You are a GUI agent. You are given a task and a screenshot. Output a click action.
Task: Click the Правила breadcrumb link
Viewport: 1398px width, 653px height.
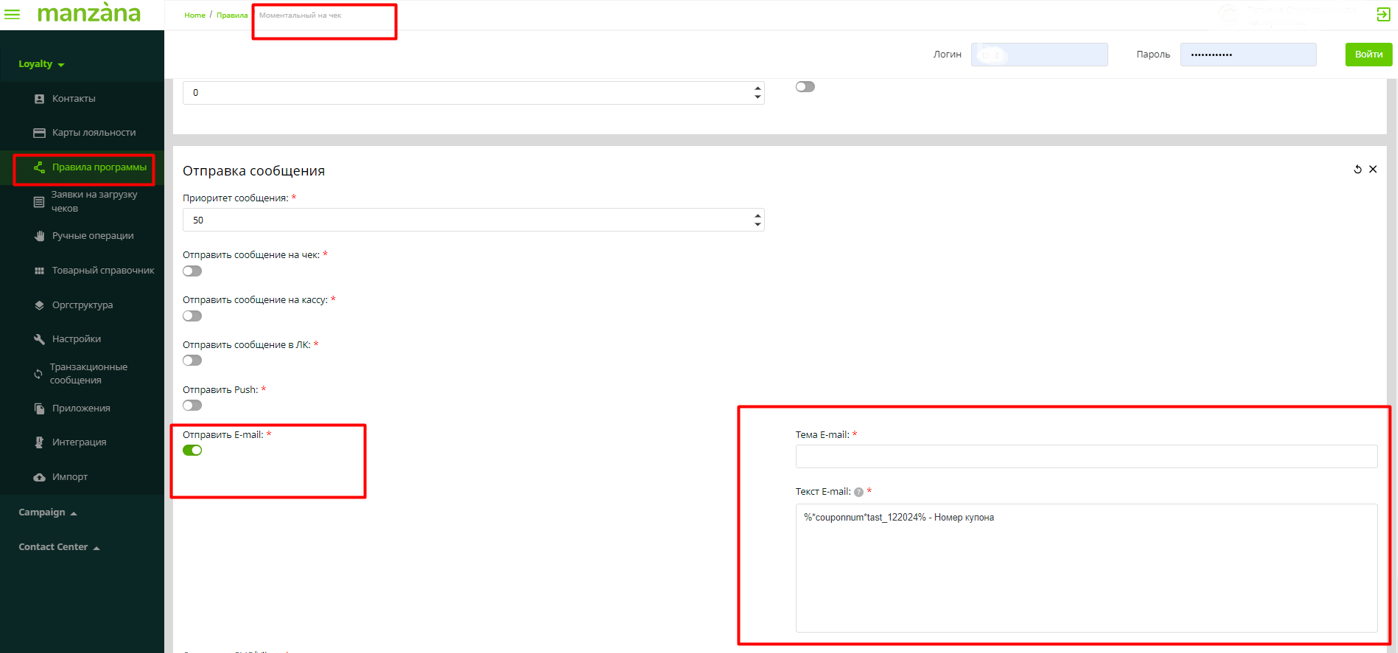(232, 15)
